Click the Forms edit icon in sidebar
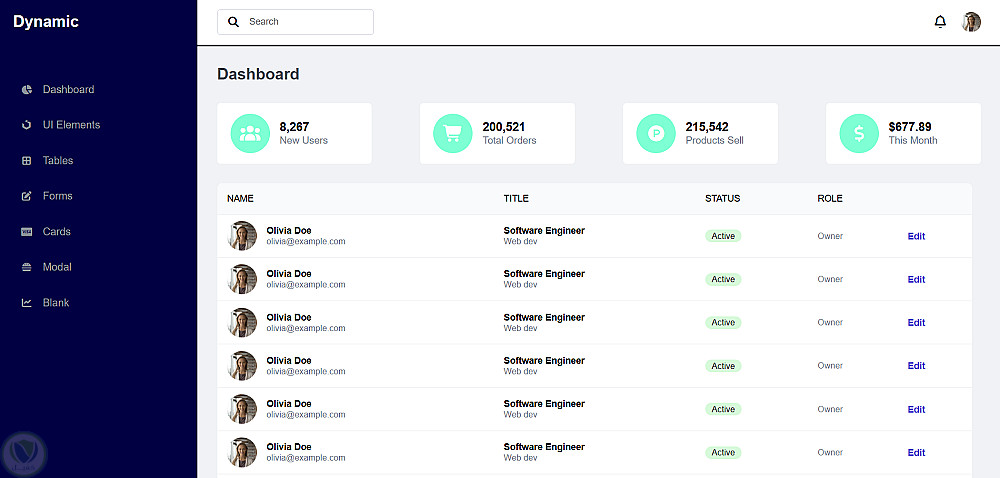Screen dimensions: 1000x478 27,196
